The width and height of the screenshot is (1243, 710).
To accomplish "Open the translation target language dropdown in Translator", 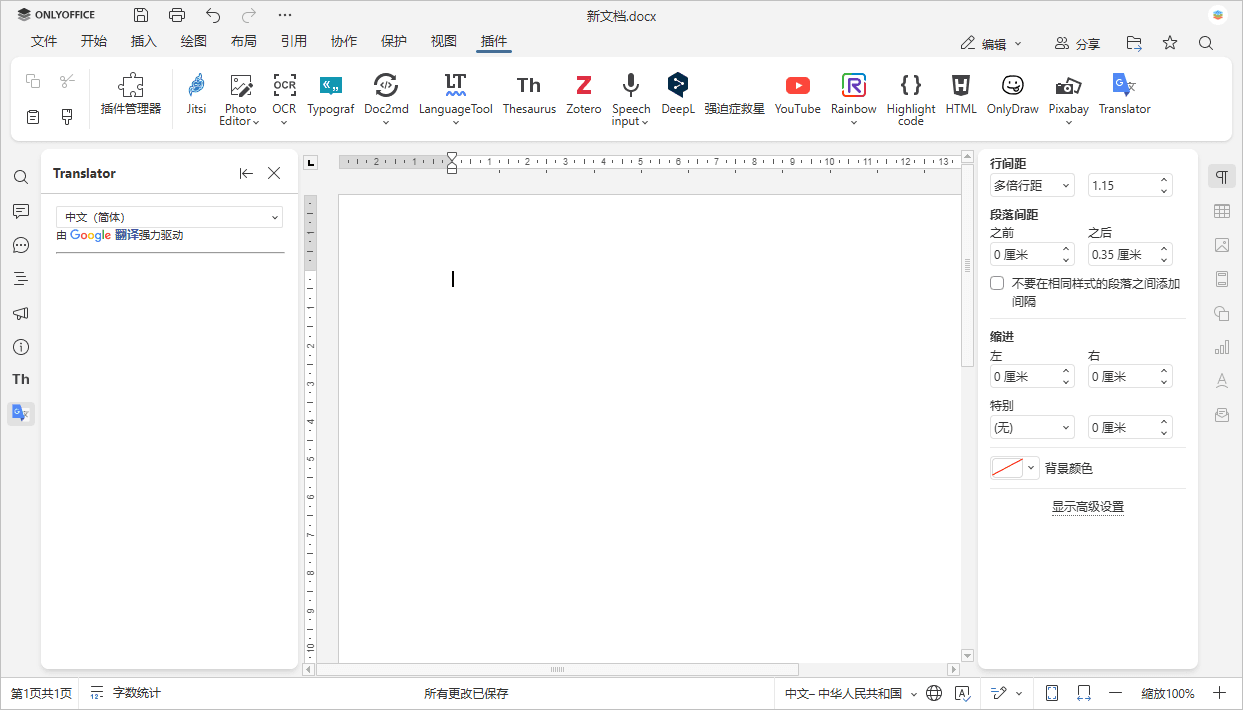I will click(x=169, y=217).
